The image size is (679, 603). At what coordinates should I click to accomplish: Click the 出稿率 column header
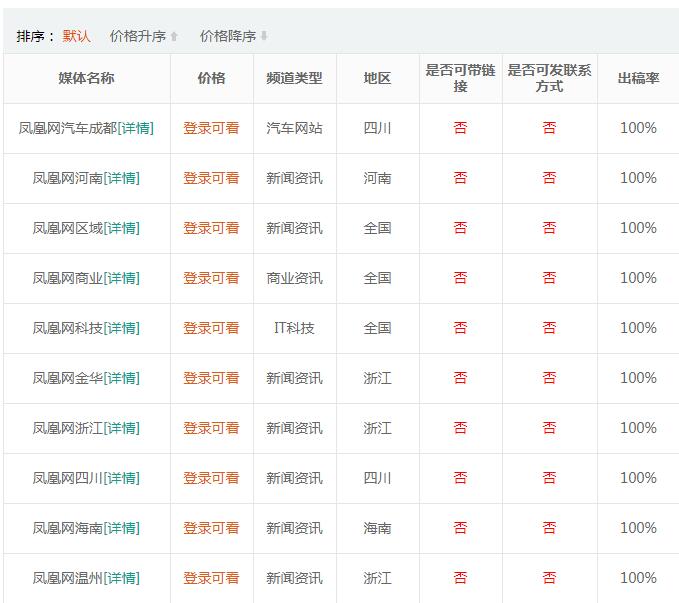pos(638,78)
